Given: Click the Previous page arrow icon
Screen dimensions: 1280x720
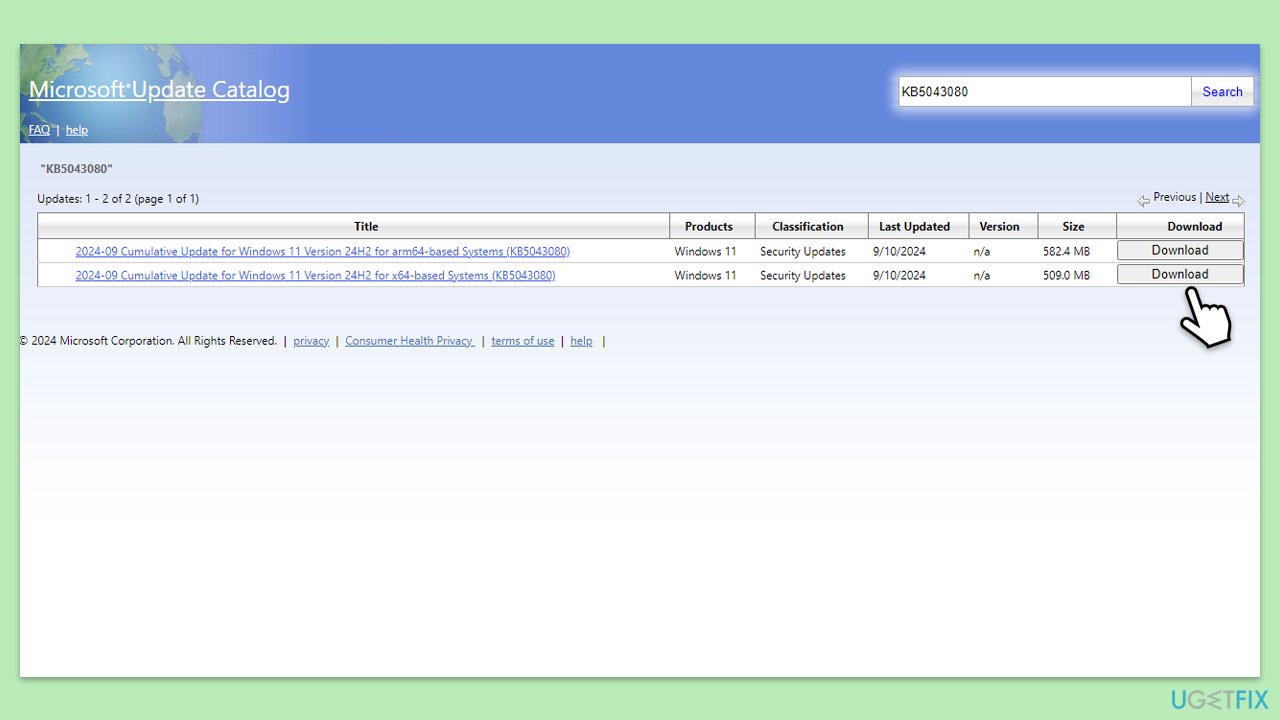Looking at the screenshot, I should [1143, 200].
